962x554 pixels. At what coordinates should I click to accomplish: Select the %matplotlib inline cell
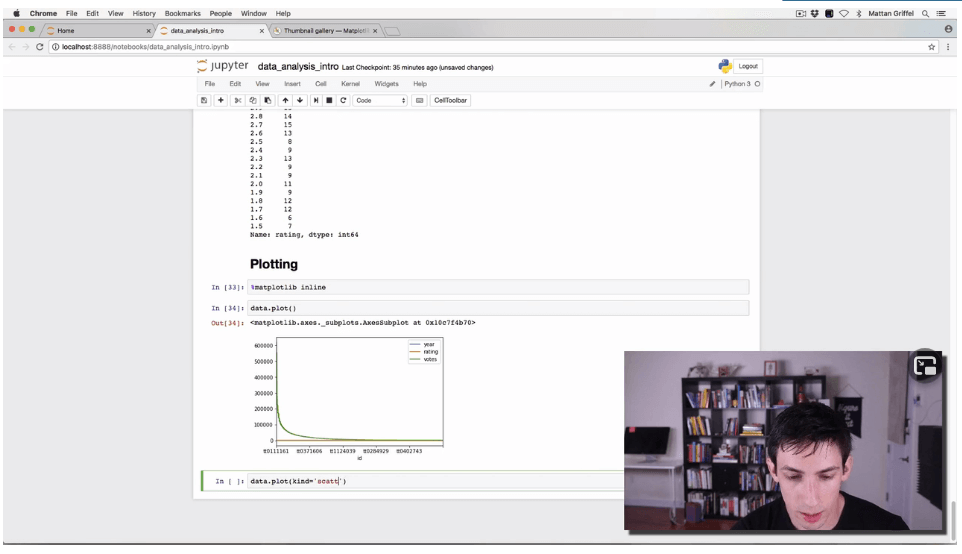click(x=498, y=287)
